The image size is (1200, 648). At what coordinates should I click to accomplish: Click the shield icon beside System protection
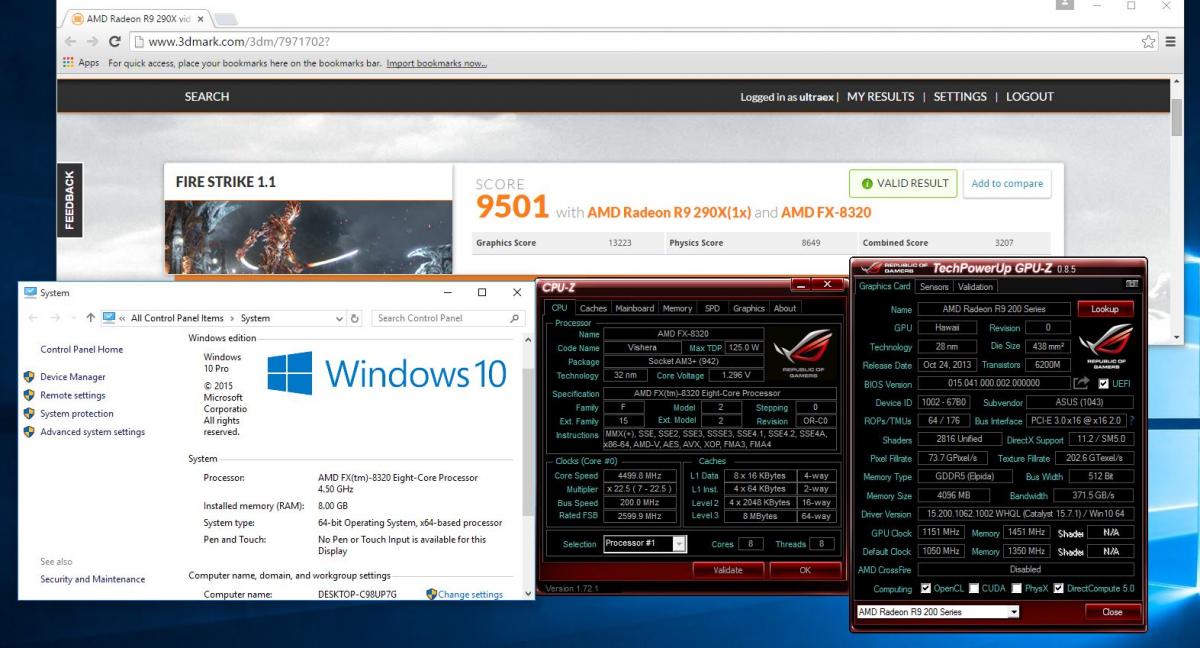(x=30, y=413)
